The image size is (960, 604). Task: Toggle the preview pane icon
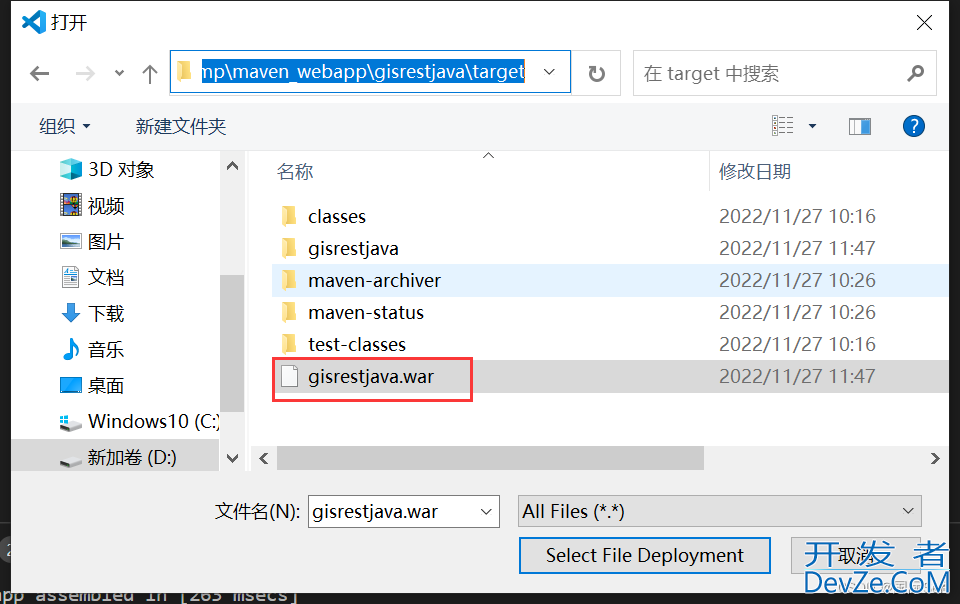click(860, 126)
